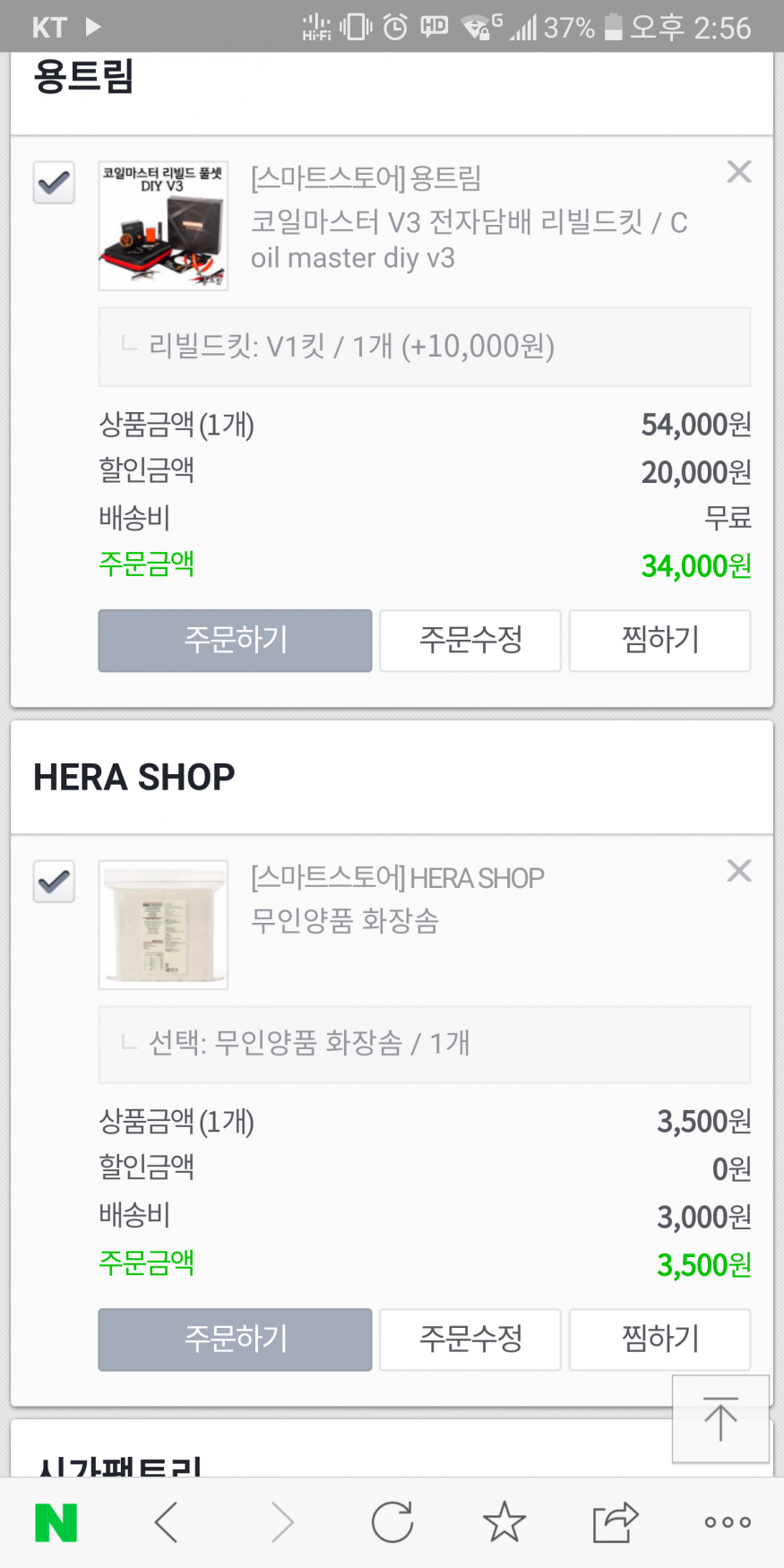Bookmark the page with the star icon
Viewport: 784px width, 1568px height.
pyautogui.click(x=504, y=1522)
